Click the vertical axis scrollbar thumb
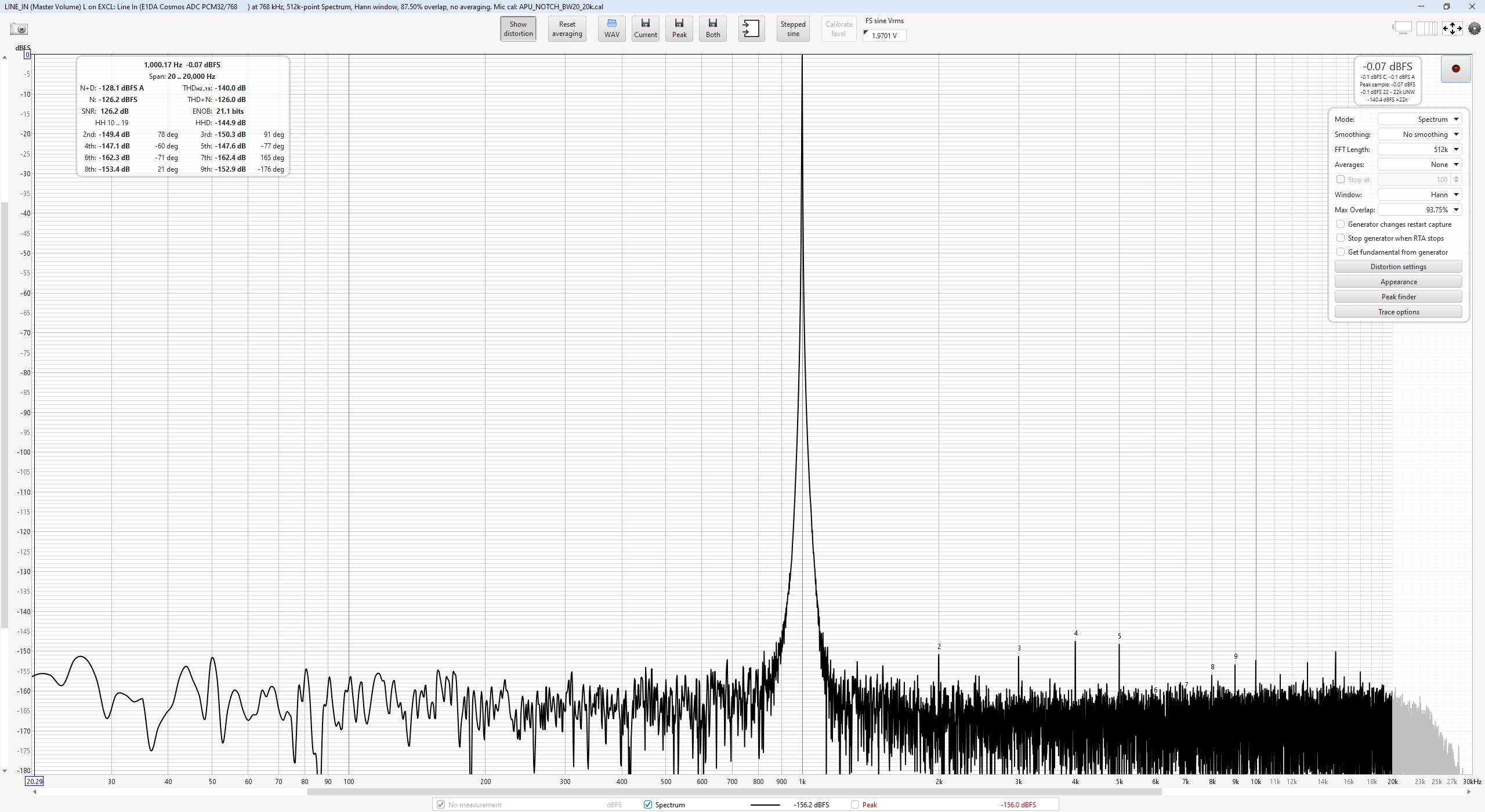This screenshot has height=812, width=1485. point(5,415)
